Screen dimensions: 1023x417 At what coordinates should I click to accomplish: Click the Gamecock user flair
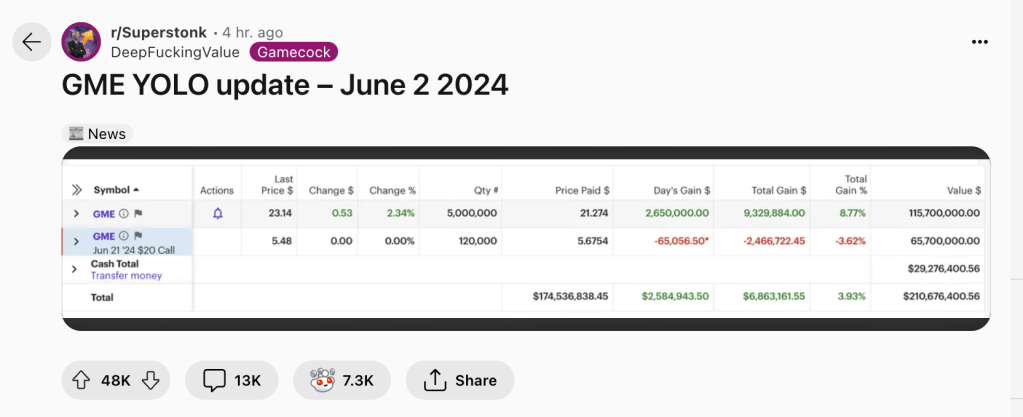click(x=294, y=52)
